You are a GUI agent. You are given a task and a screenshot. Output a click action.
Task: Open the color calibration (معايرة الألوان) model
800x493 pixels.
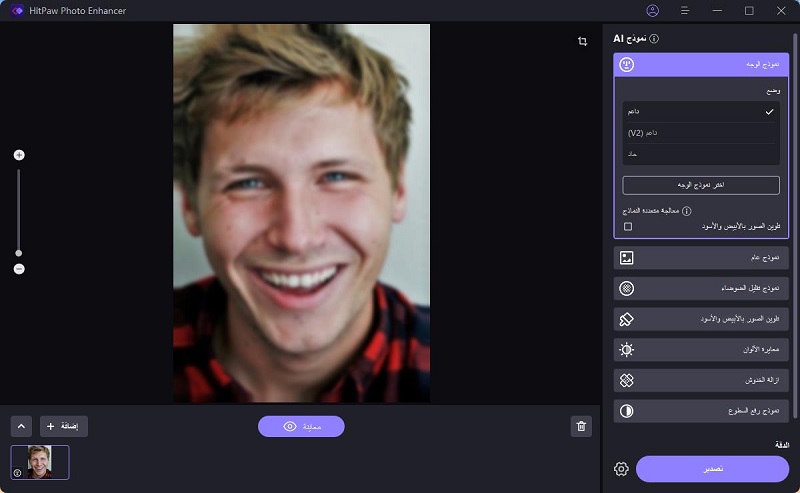701,350
